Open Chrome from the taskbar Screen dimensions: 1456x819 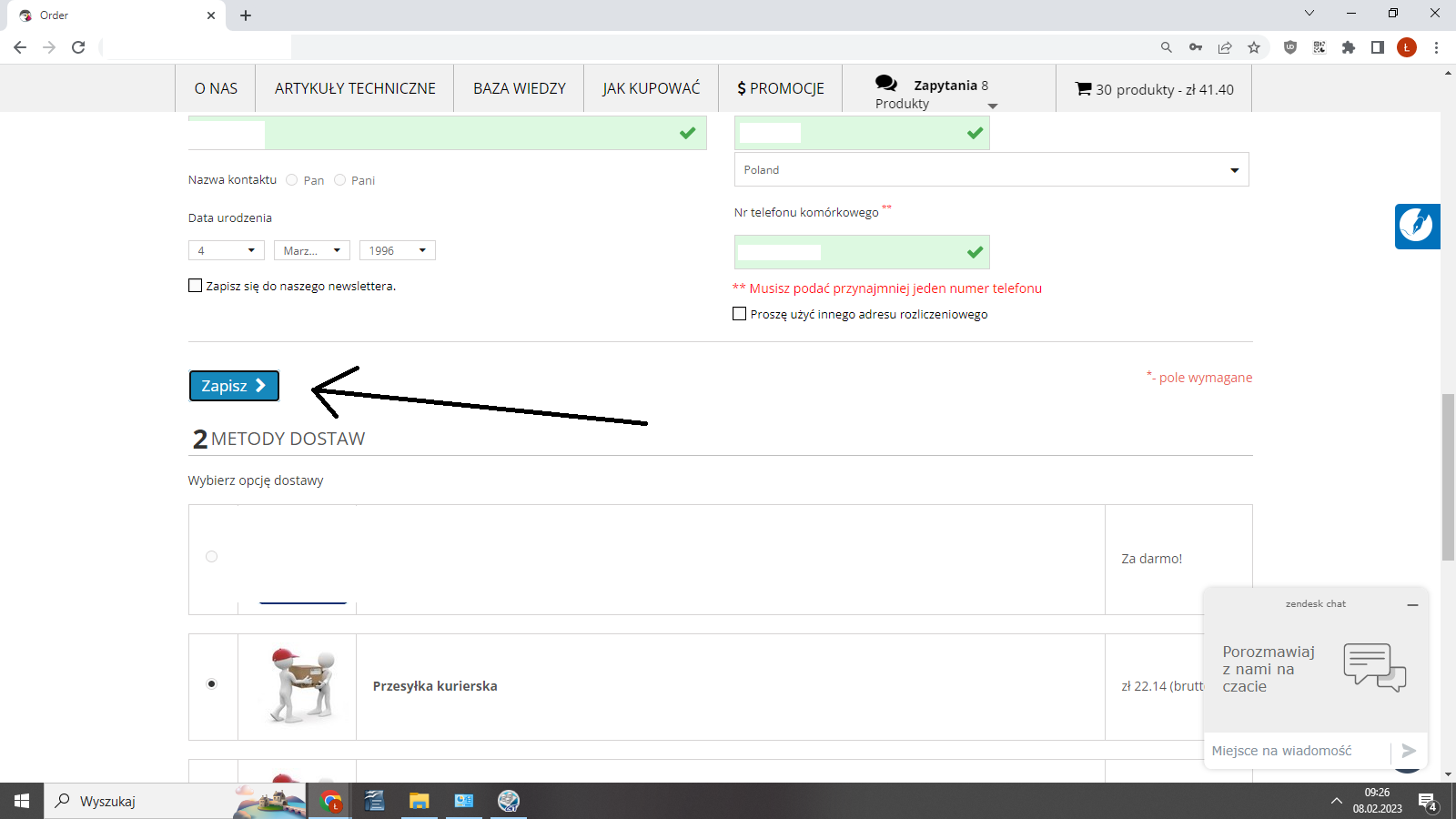[x=330, y=801]
